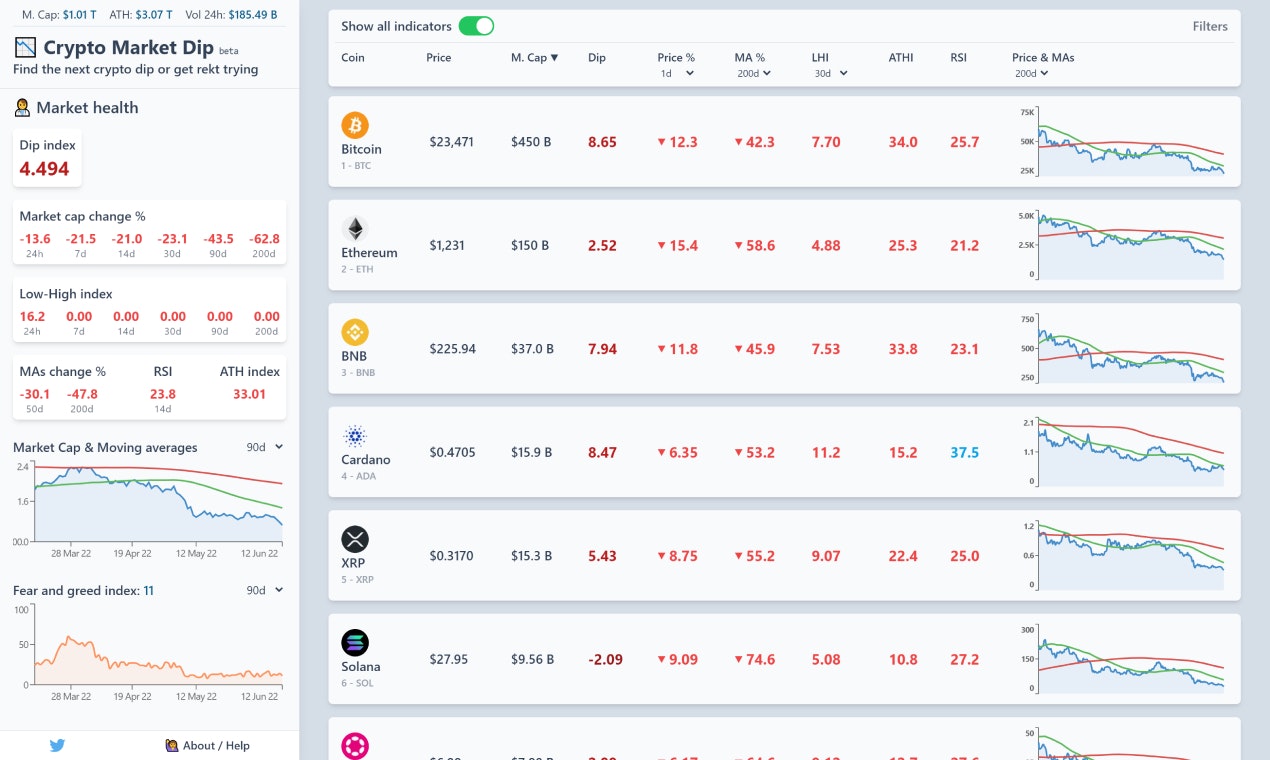Click the M. Cap $1.01 T stat

pyautogui.click(x=59, y=15)
